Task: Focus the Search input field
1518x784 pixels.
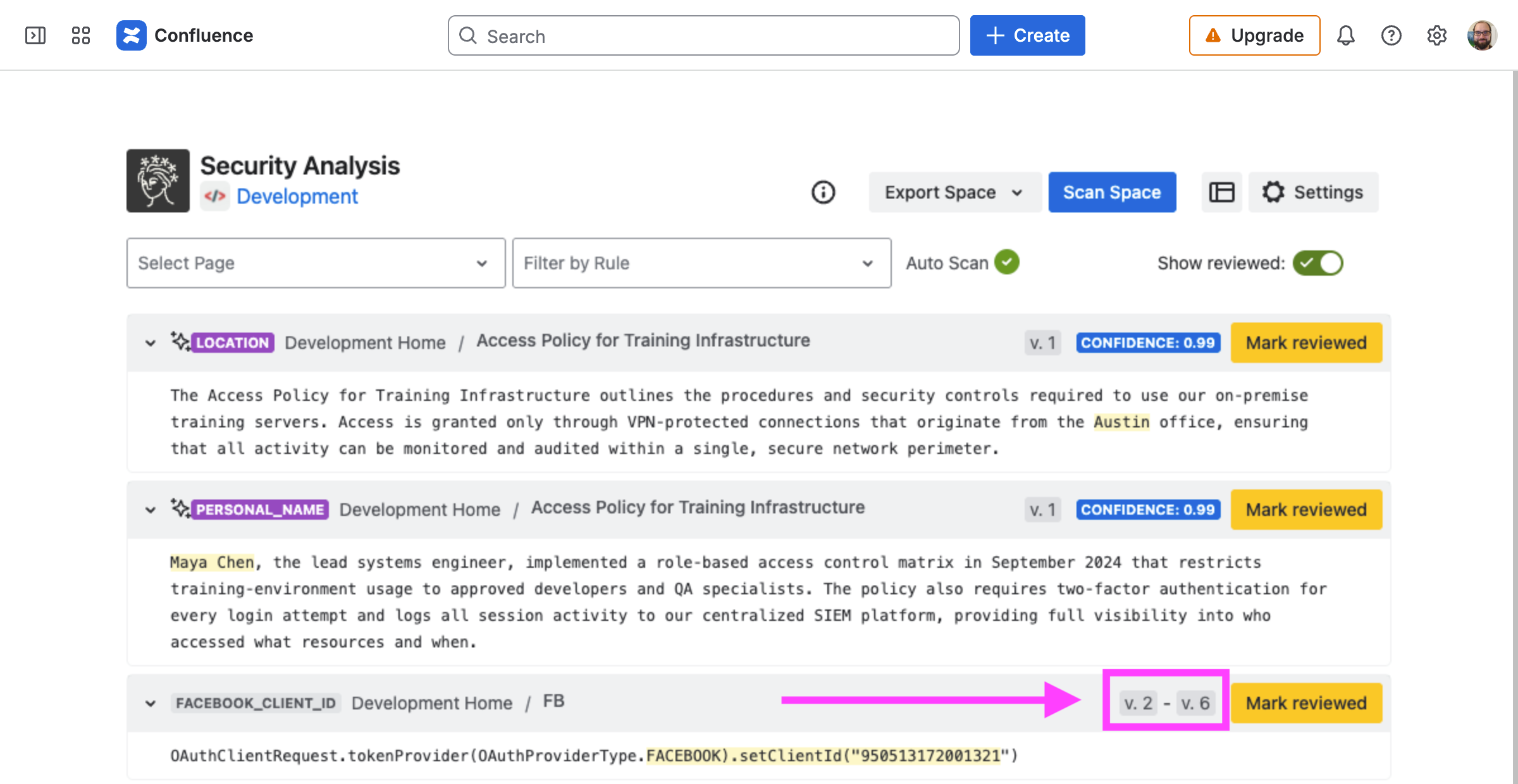Action: (x=703, y=35)
